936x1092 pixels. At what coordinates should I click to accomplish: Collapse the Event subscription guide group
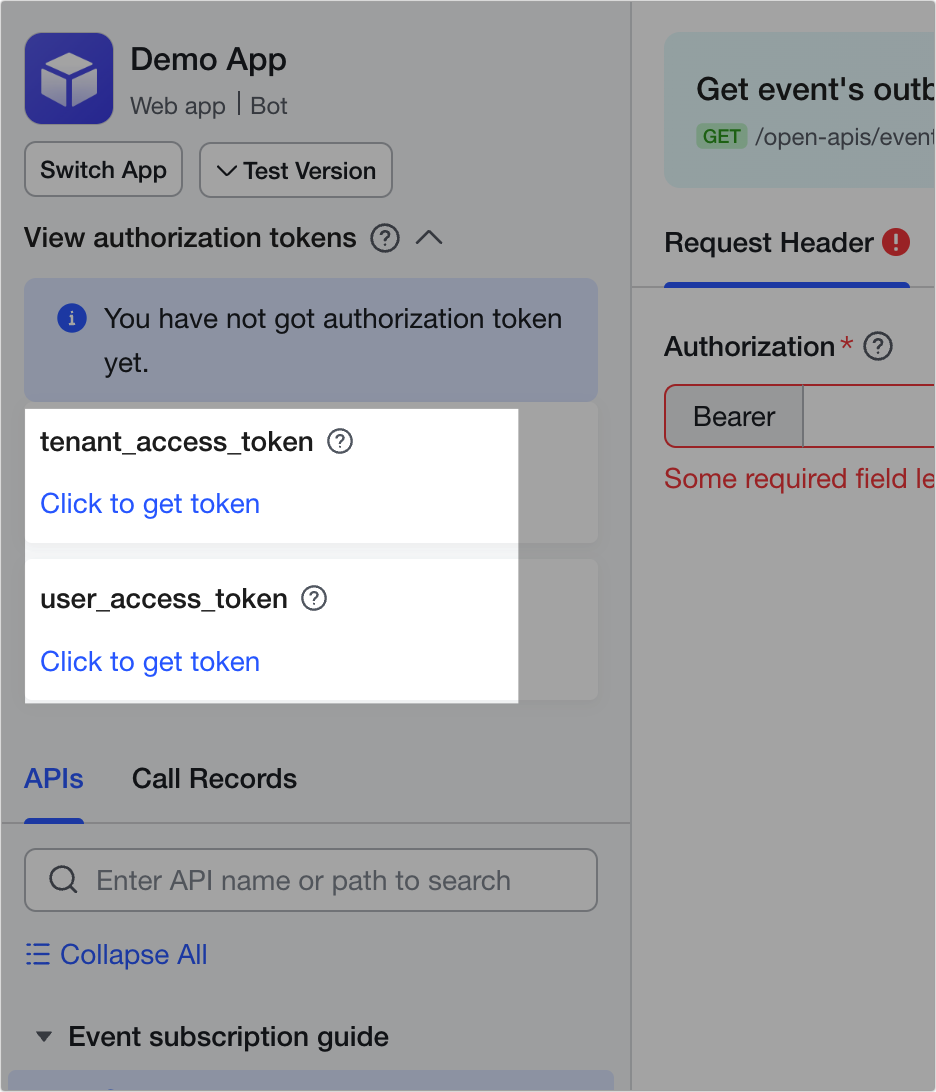pos(43,1037)
